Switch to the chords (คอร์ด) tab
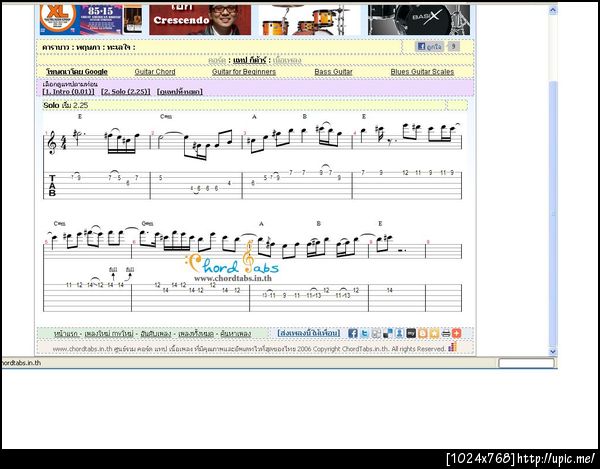This screenshot has height=469, width=600. tap(217, 60)
